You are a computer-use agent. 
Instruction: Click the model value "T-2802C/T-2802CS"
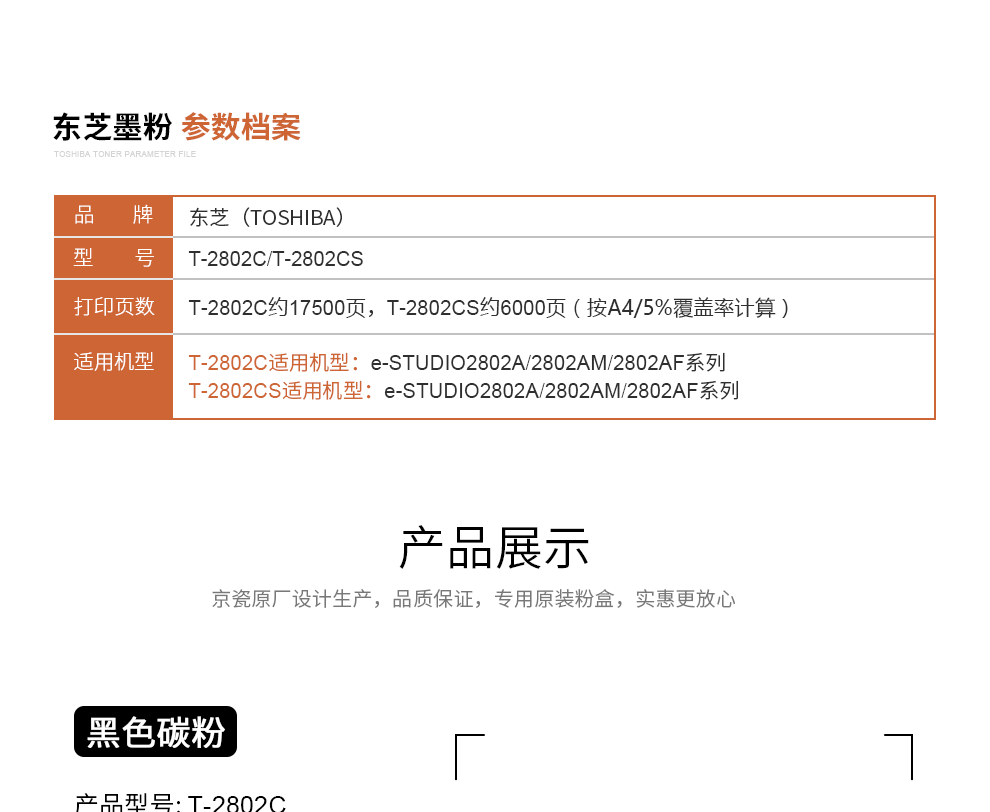[x=276, y=259]
